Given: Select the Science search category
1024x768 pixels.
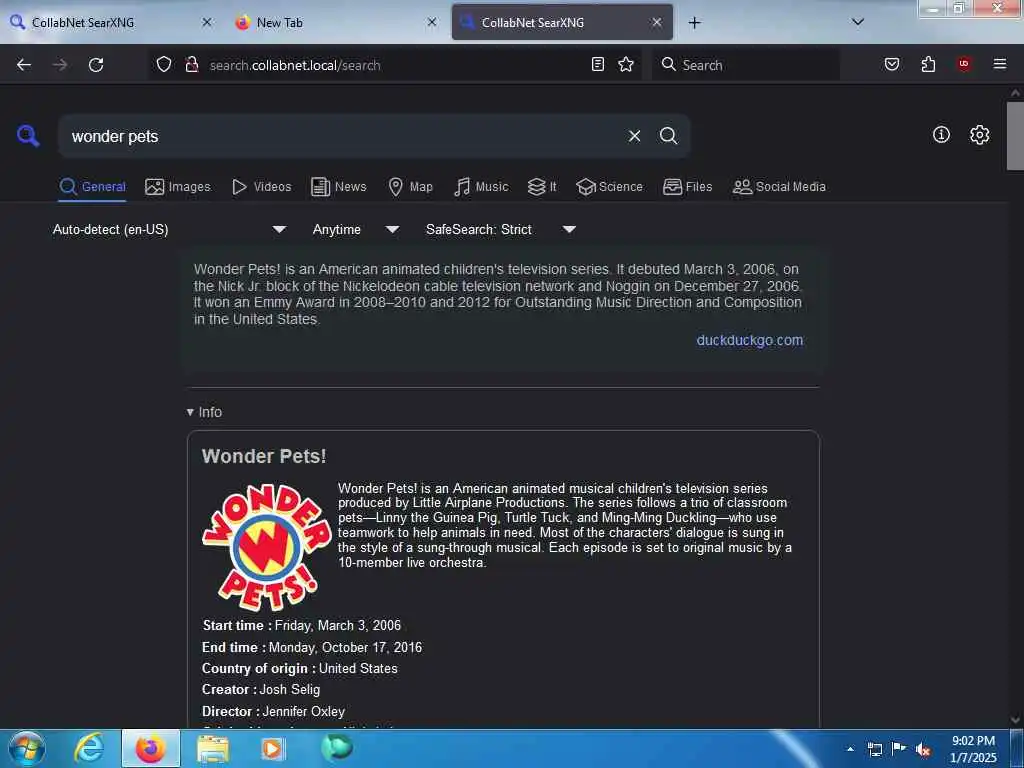Looking at the screenshot, I should point(609,187).
